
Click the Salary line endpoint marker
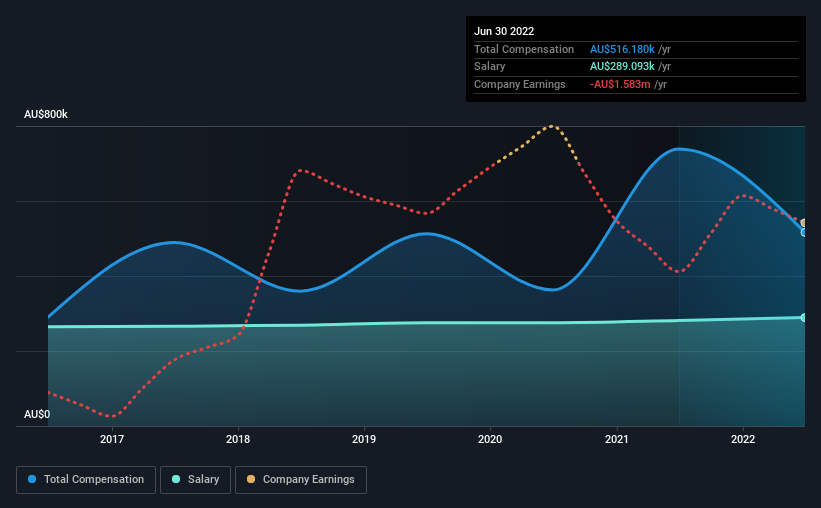(804, 317)
